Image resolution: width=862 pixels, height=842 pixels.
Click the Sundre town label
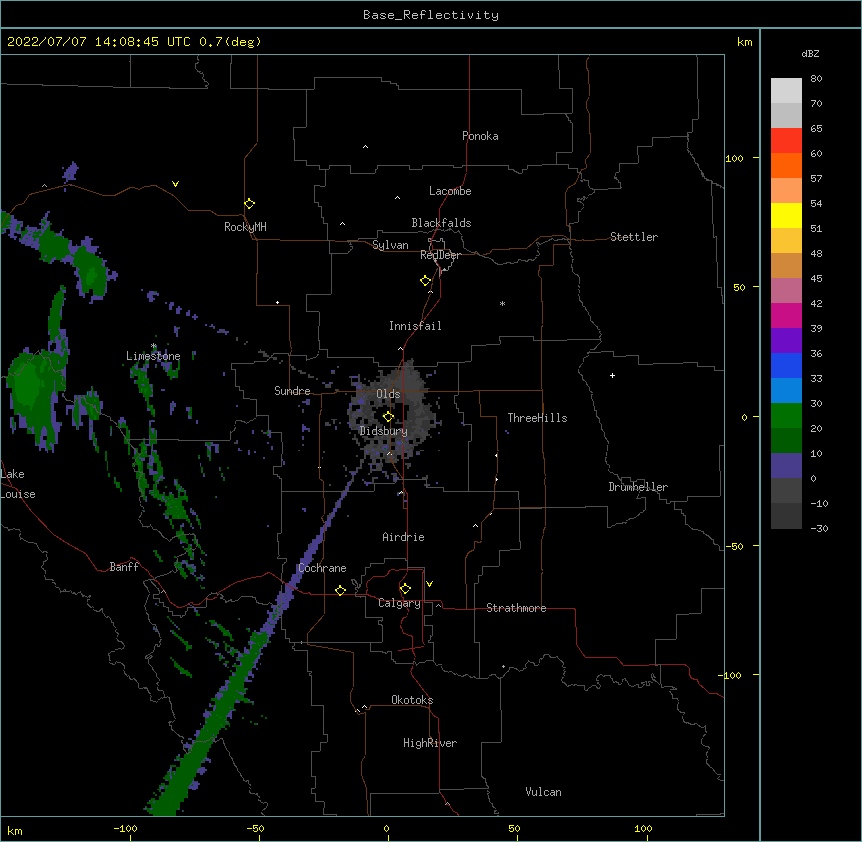(x=292, y=391)
